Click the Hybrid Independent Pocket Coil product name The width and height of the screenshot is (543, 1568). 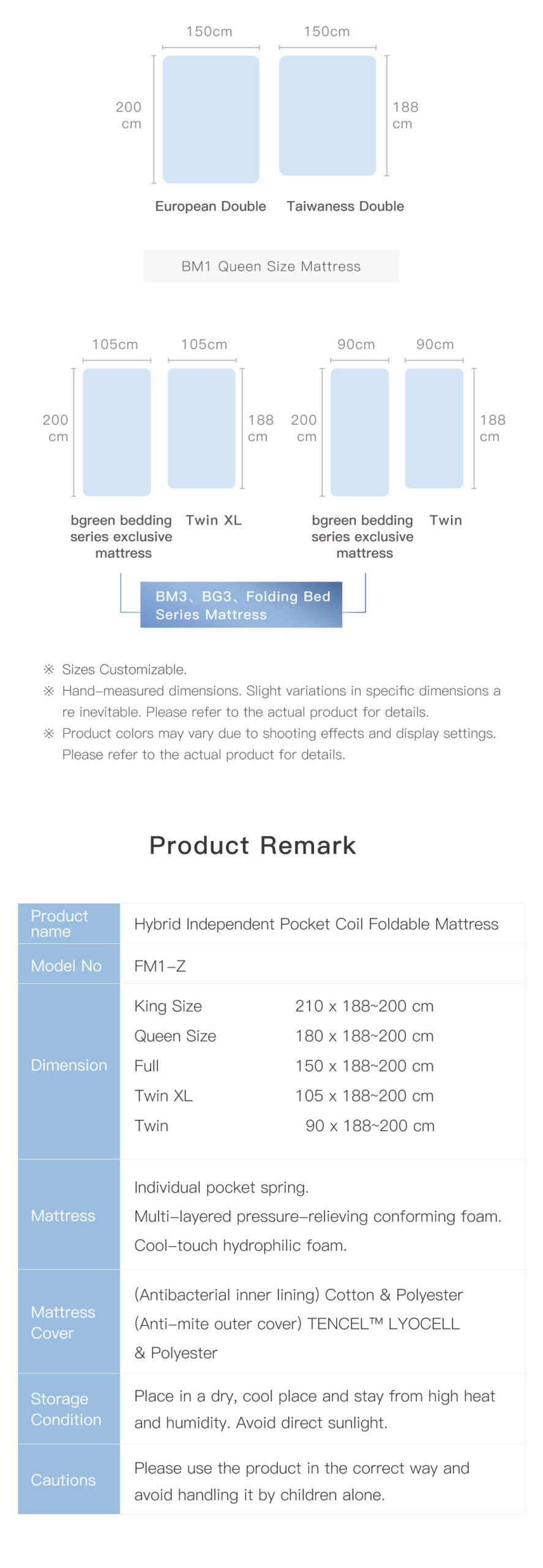click(316, 924)
